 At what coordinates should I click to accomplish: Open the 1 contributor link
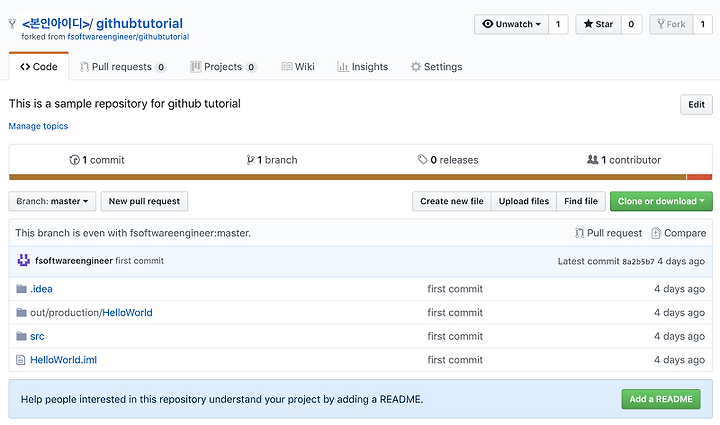point(624,160)
